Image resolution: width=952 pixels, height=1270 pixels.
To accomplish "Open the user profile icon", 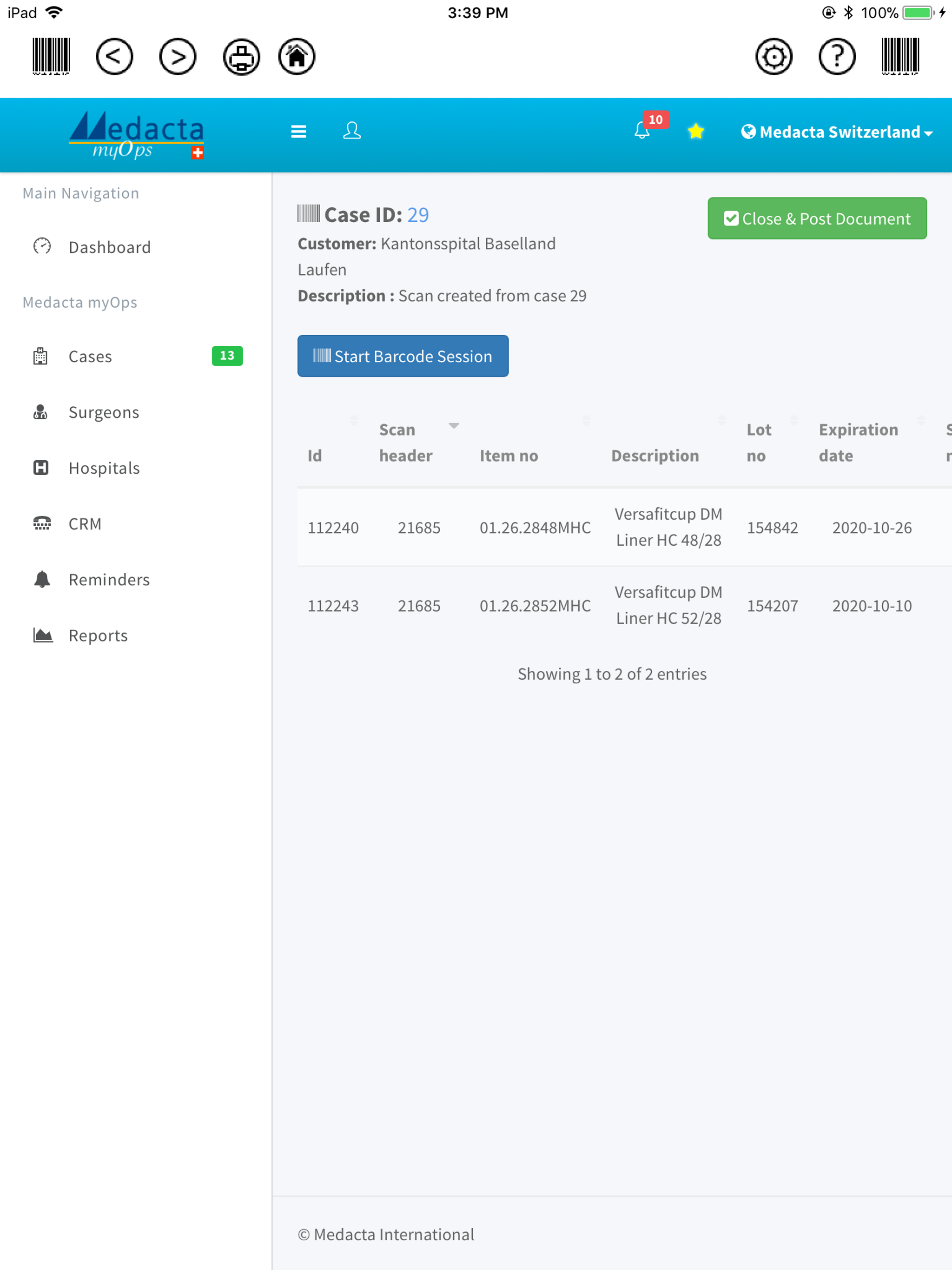I will point(351,131).
